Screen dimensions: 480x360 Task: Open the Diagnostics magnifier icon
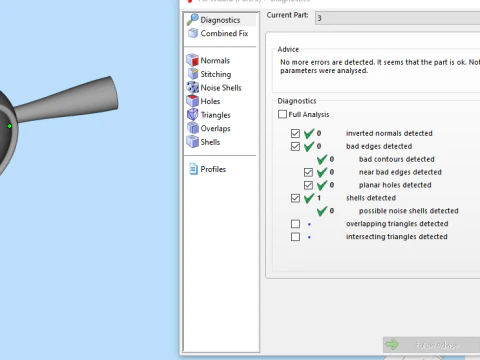point(192,19)
